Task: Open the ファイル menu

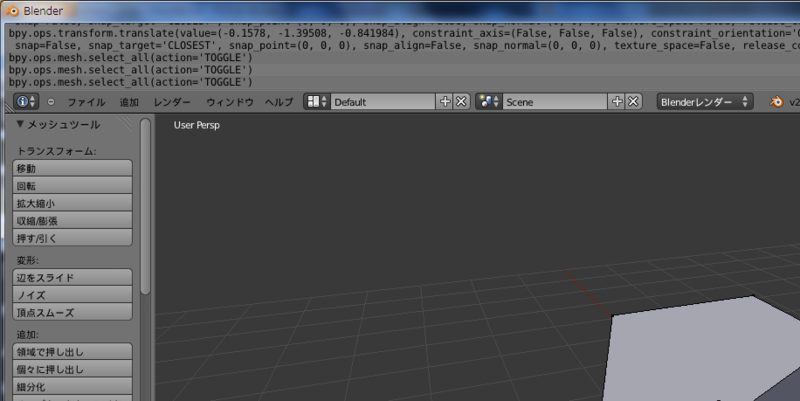Action: pyautogui.click(x=86, y=102)
